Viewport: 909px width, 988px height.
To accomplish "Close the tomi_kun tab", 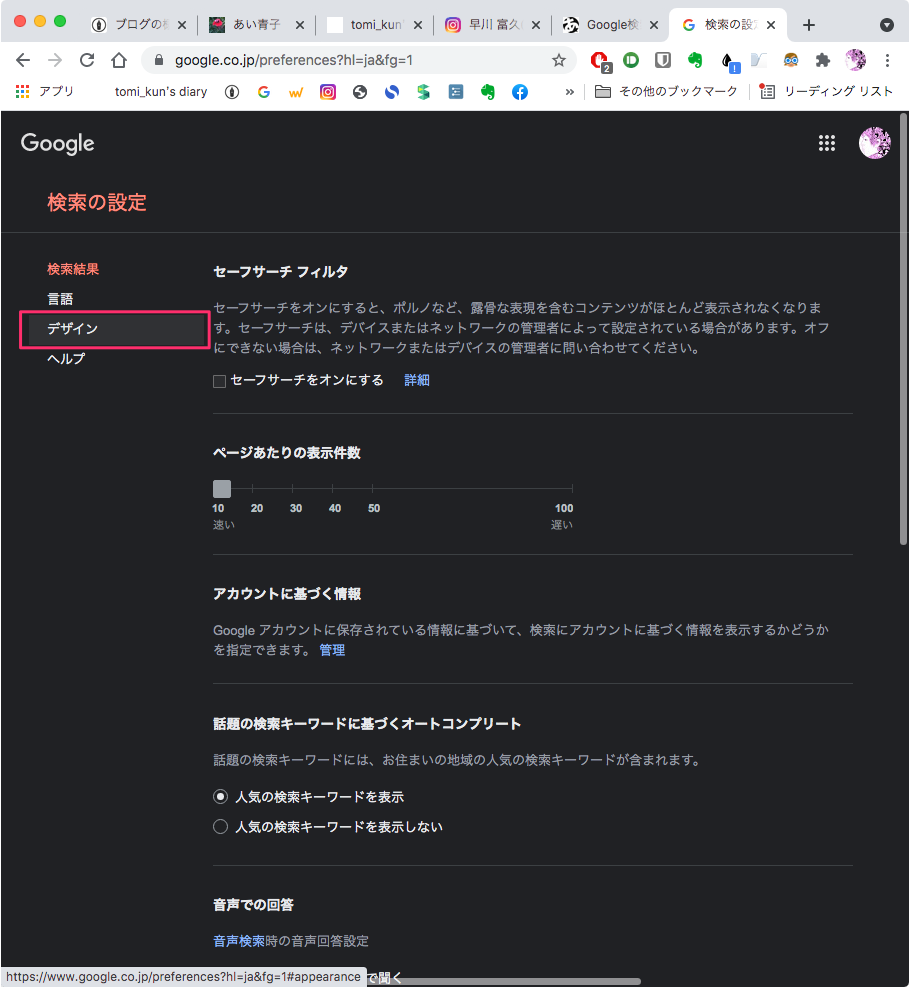I will tap(418, 25).
